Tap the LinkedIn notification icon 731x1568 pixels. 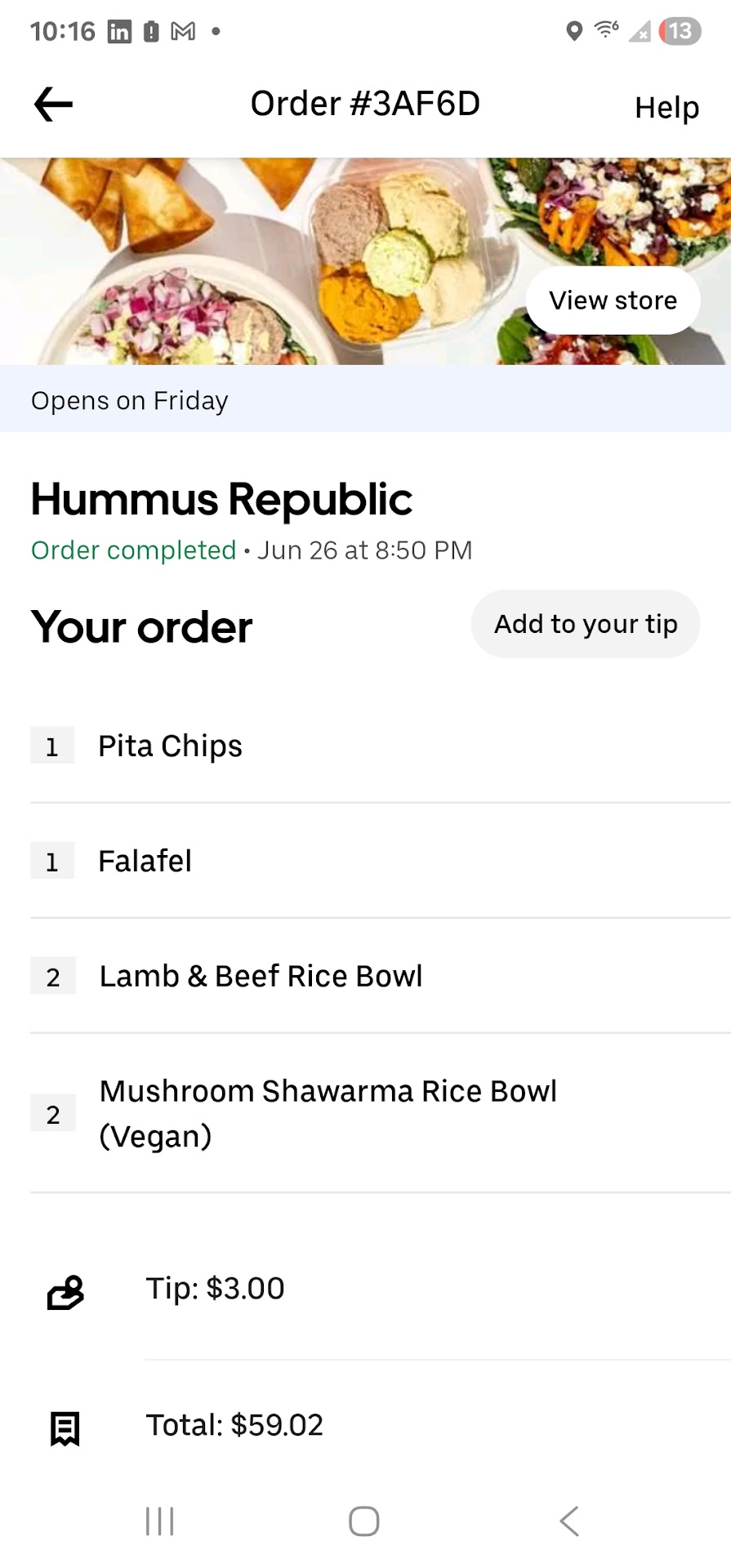pyautogui.click(x=119, y=32)
